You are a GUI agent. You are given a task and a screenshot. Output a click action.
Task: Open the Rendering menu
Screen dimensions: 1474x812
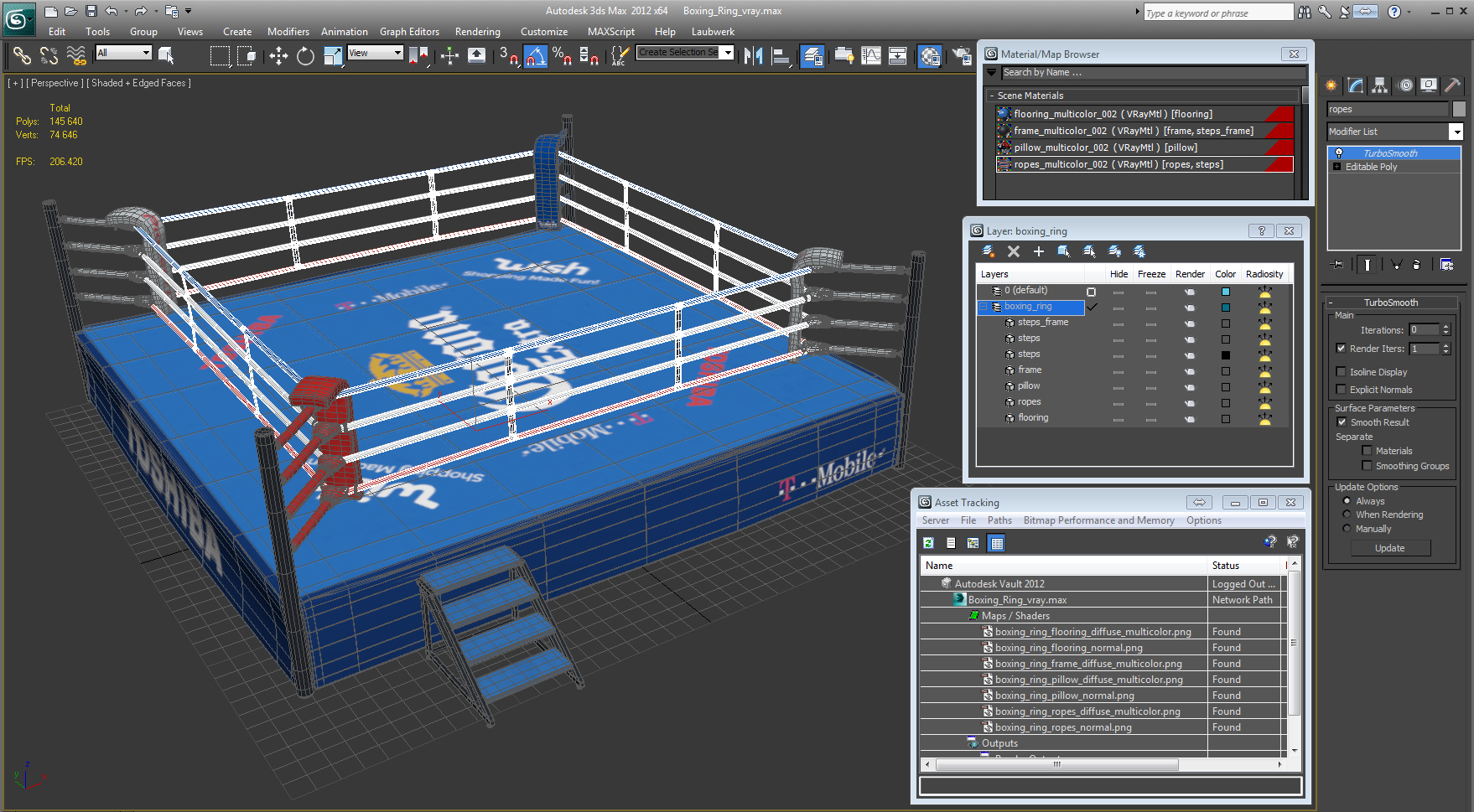coord(478,32)
